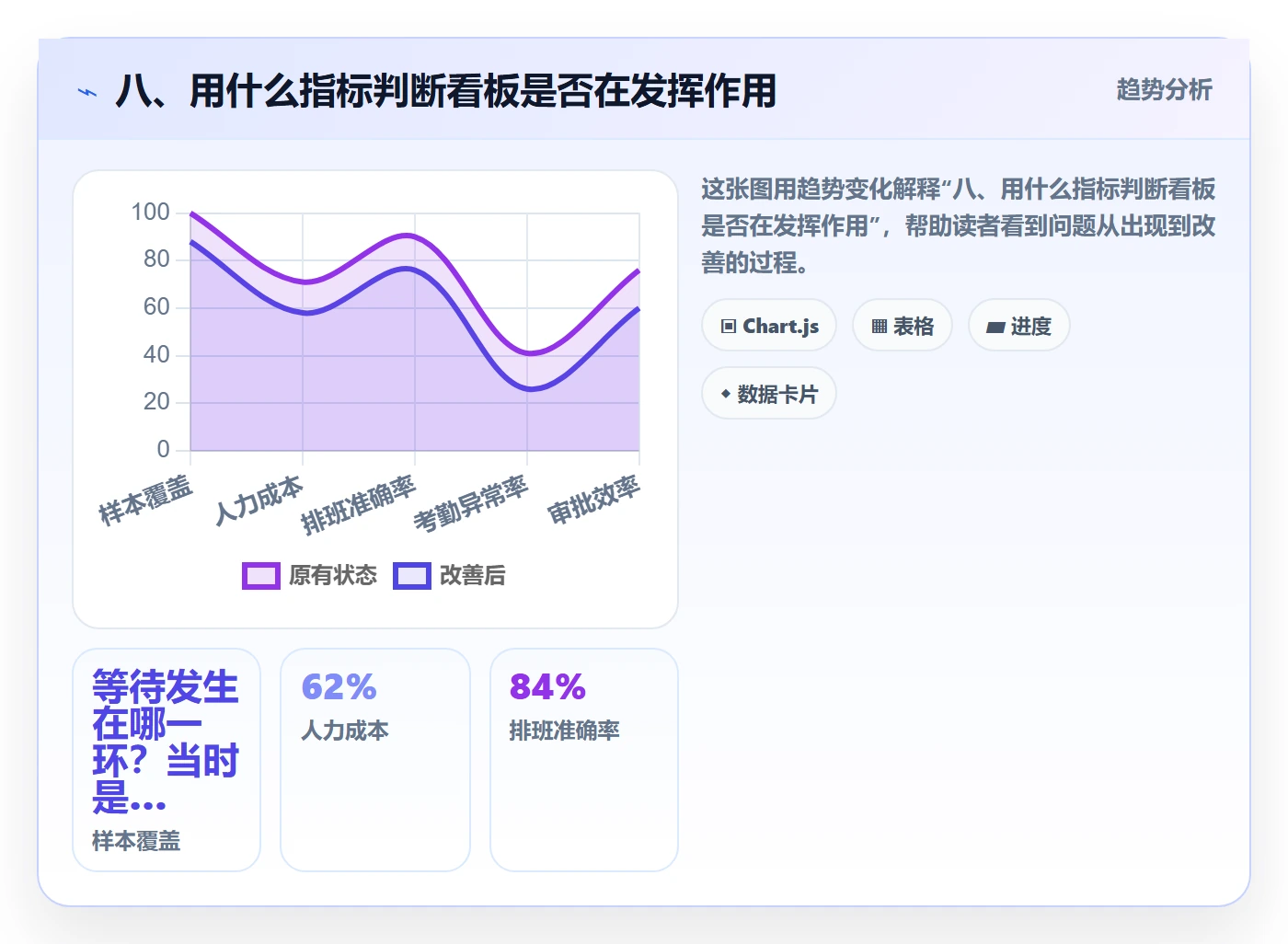Screen dimensions: 1288x944
Task: Click the 考勤异常率 x-axis label
Action: tap(471, 504)
